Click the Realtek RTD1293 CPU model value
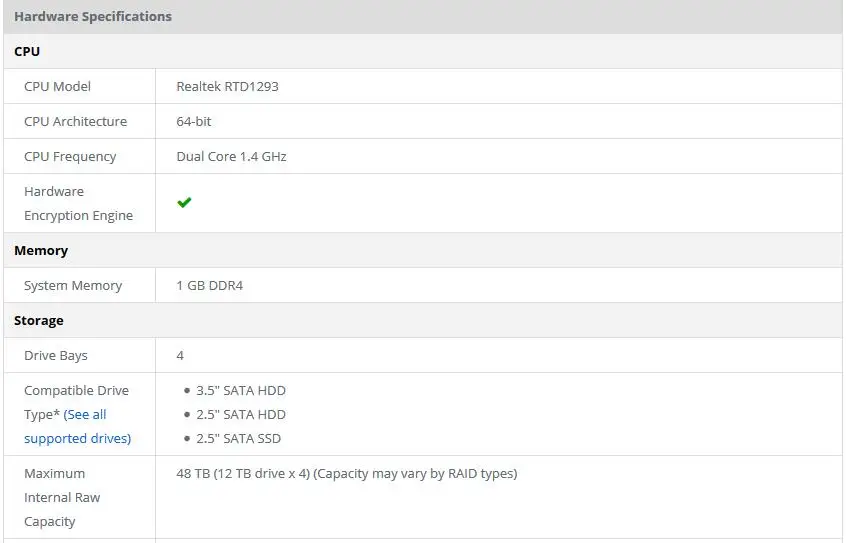846x543 pixels. point(227,86)
